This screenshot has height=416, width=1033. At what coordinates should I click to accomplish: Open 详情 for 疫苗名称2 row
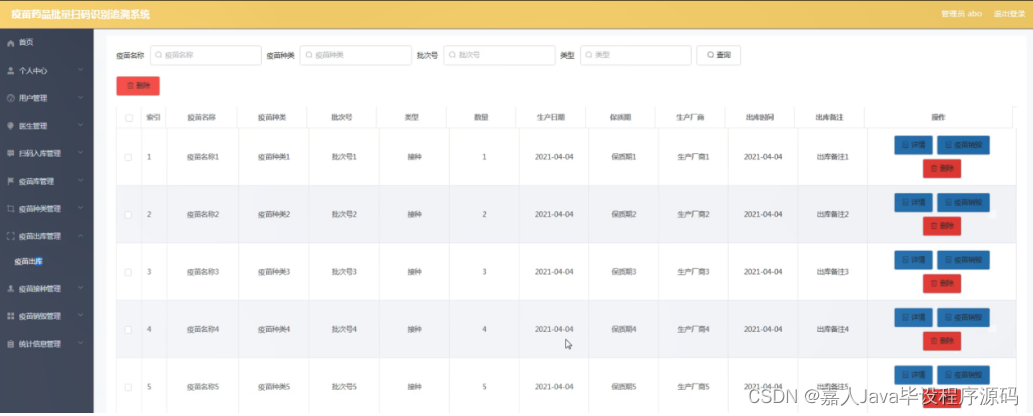913,202
